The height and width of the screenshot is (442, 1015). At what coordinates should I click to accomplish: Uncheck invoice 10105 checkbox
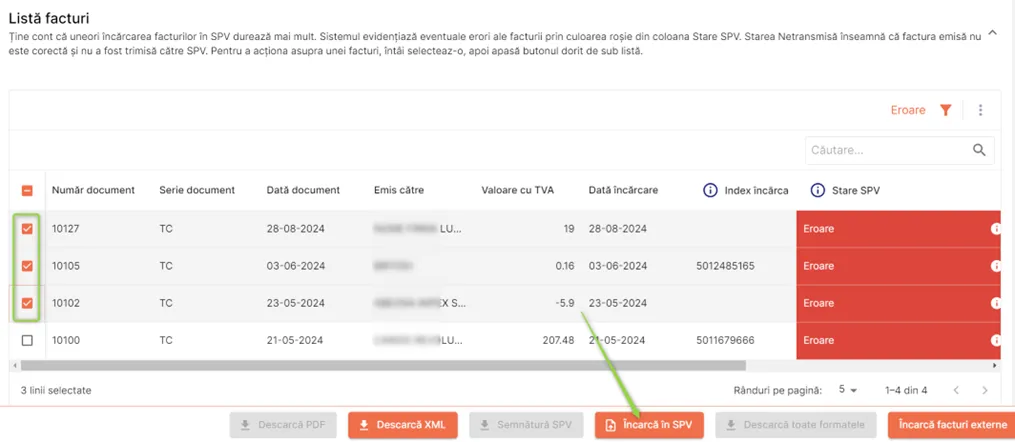[x=27, y=266]
